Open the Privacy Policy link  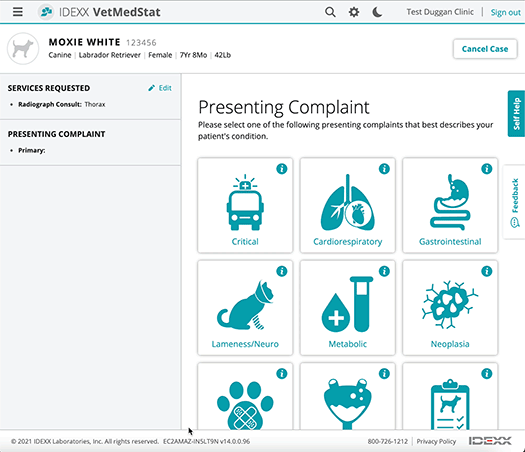436,441
